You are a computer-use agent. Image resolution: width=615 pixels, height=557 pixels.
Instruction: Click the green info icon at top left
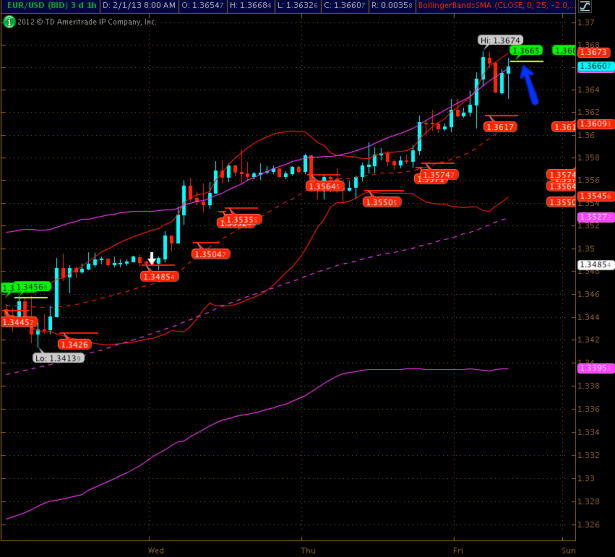(x=9, y=20)
